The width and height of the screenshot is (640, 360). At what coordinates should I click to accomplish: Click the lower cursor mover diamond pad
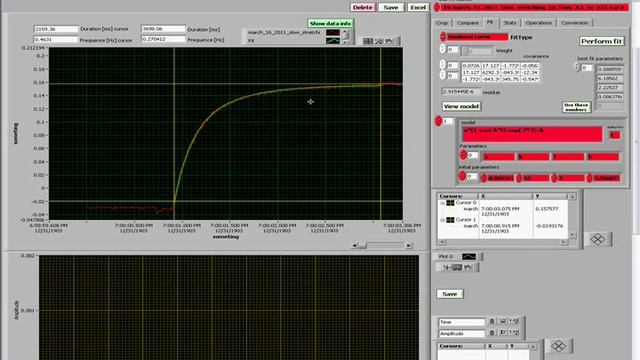point(559,346)
